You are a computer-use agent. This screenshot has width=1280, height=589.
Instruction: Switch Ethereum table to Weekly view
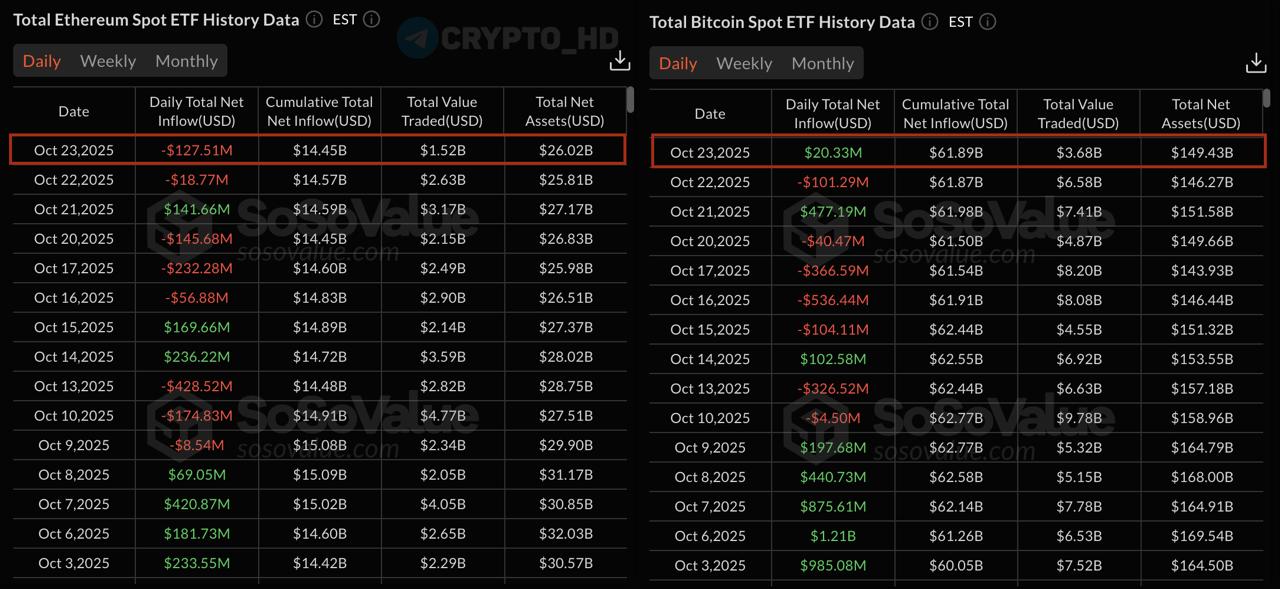point(108,61)
